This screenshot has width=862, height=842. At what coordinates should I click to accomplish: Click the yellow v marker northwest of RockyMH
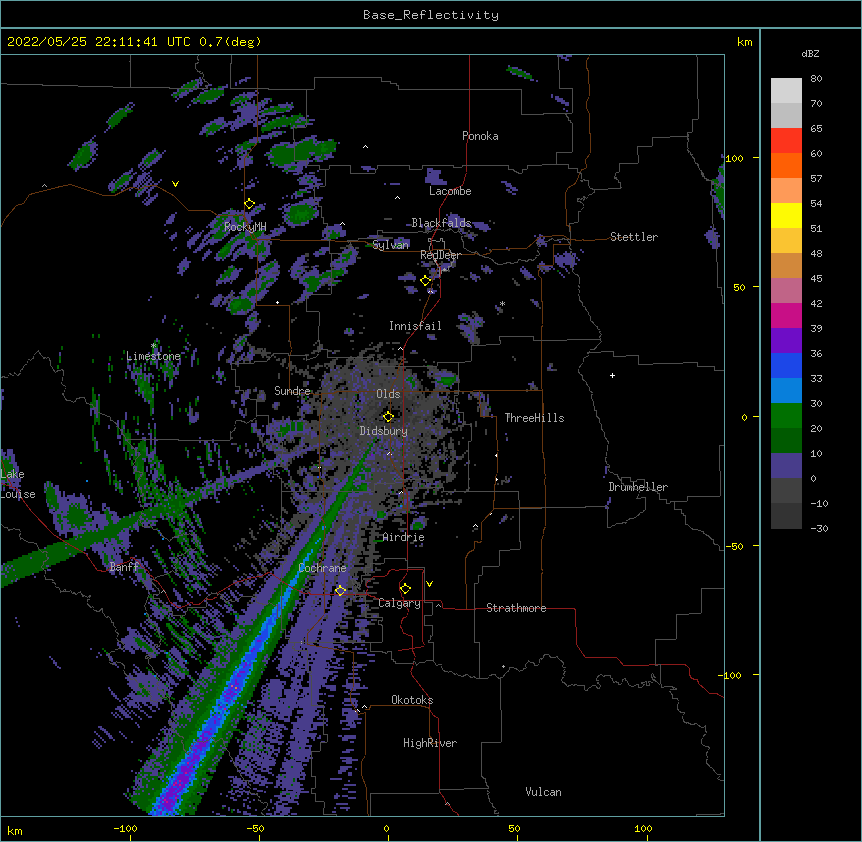(x=175, y=184)
